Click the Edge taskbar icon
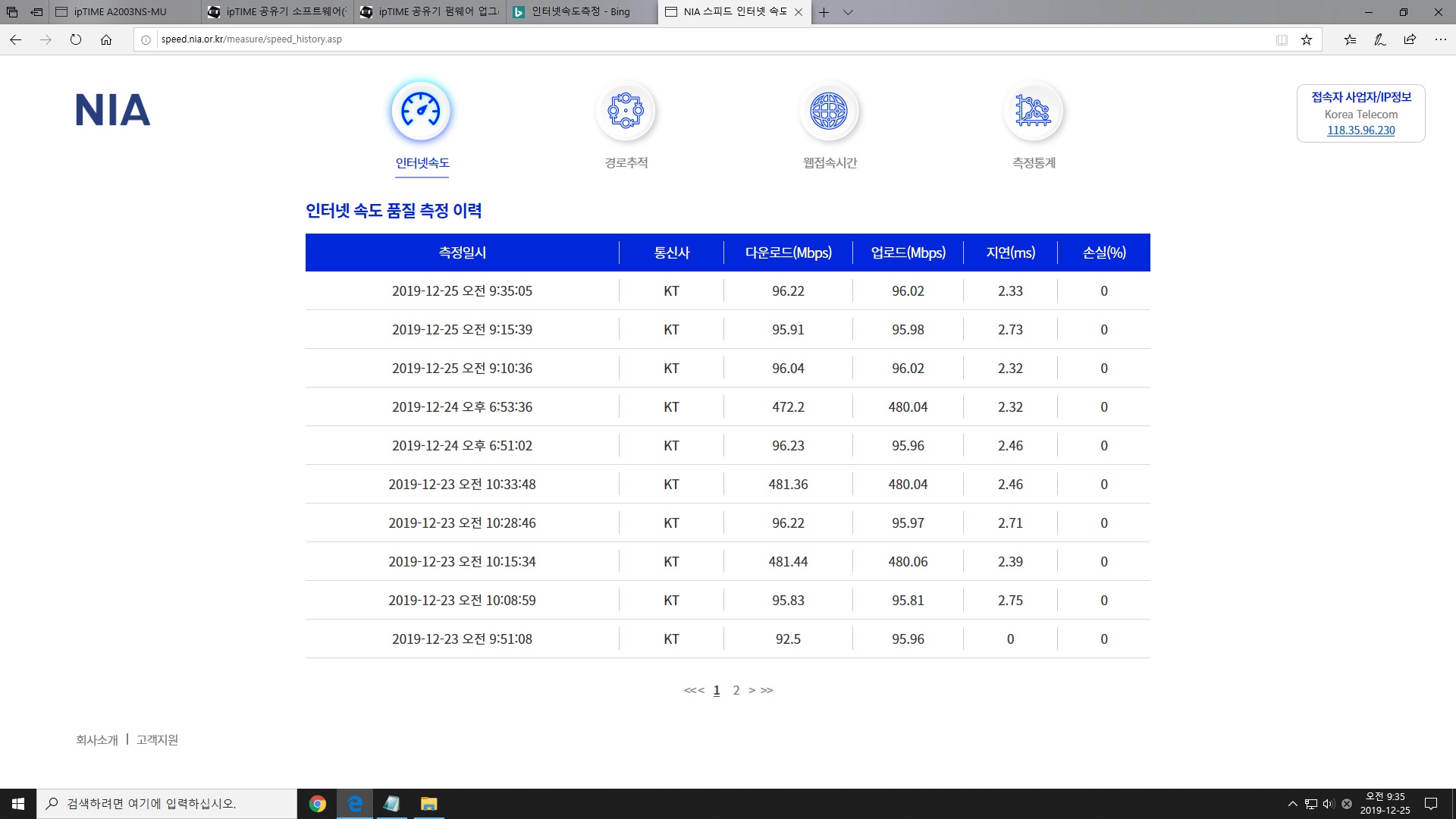 coord(355,804)
